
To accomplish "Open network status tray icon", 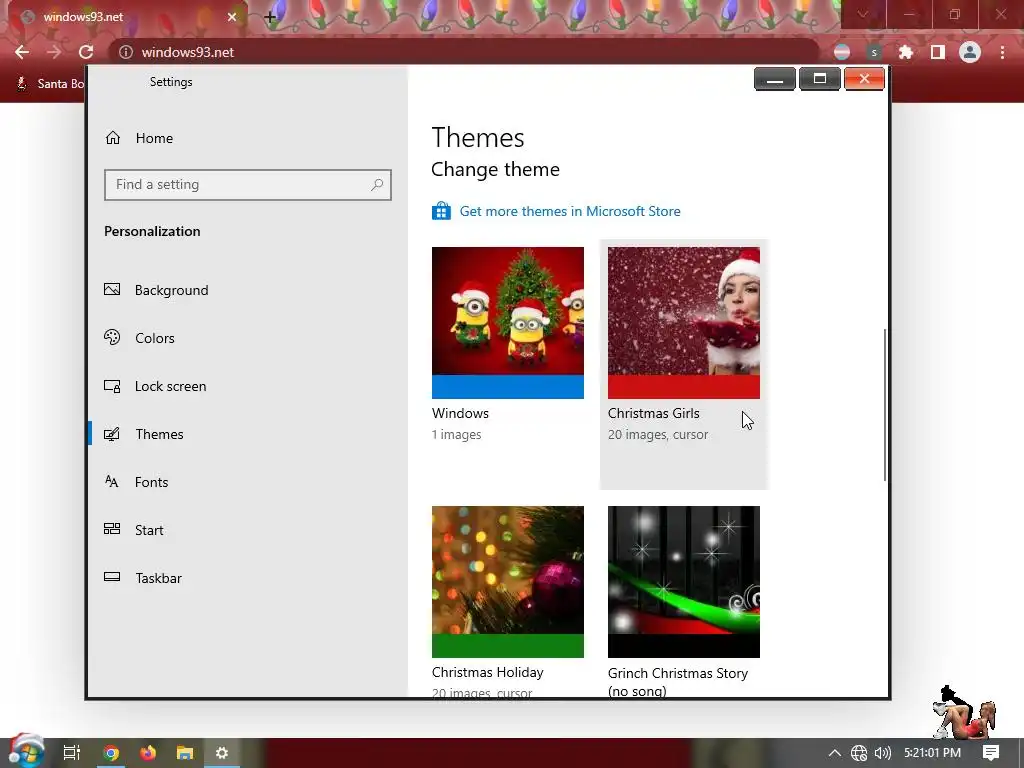I will [x=859, y=753].
